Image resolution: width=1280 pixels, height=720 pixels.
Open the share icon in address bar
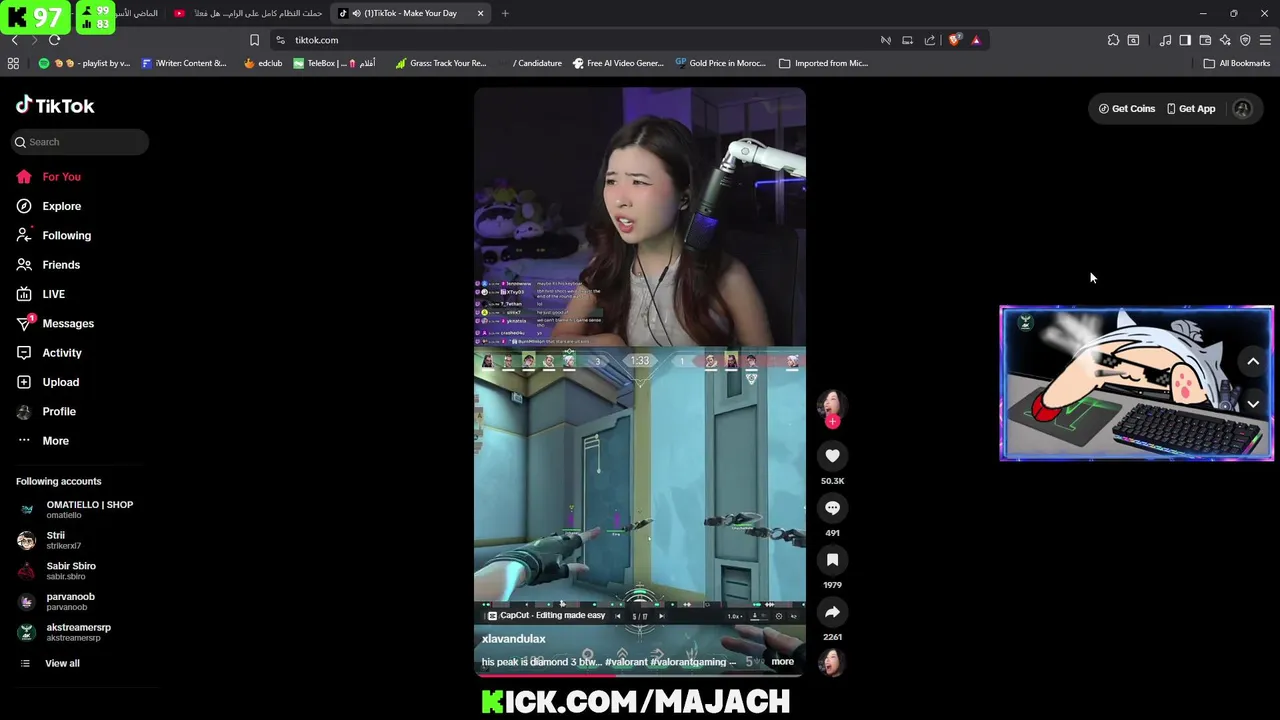click(930, 40)
